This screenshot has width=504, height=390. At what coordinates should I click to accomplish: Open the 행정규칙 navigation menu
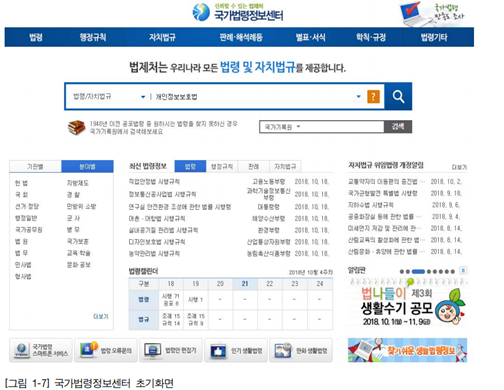[x=93, y=37]
